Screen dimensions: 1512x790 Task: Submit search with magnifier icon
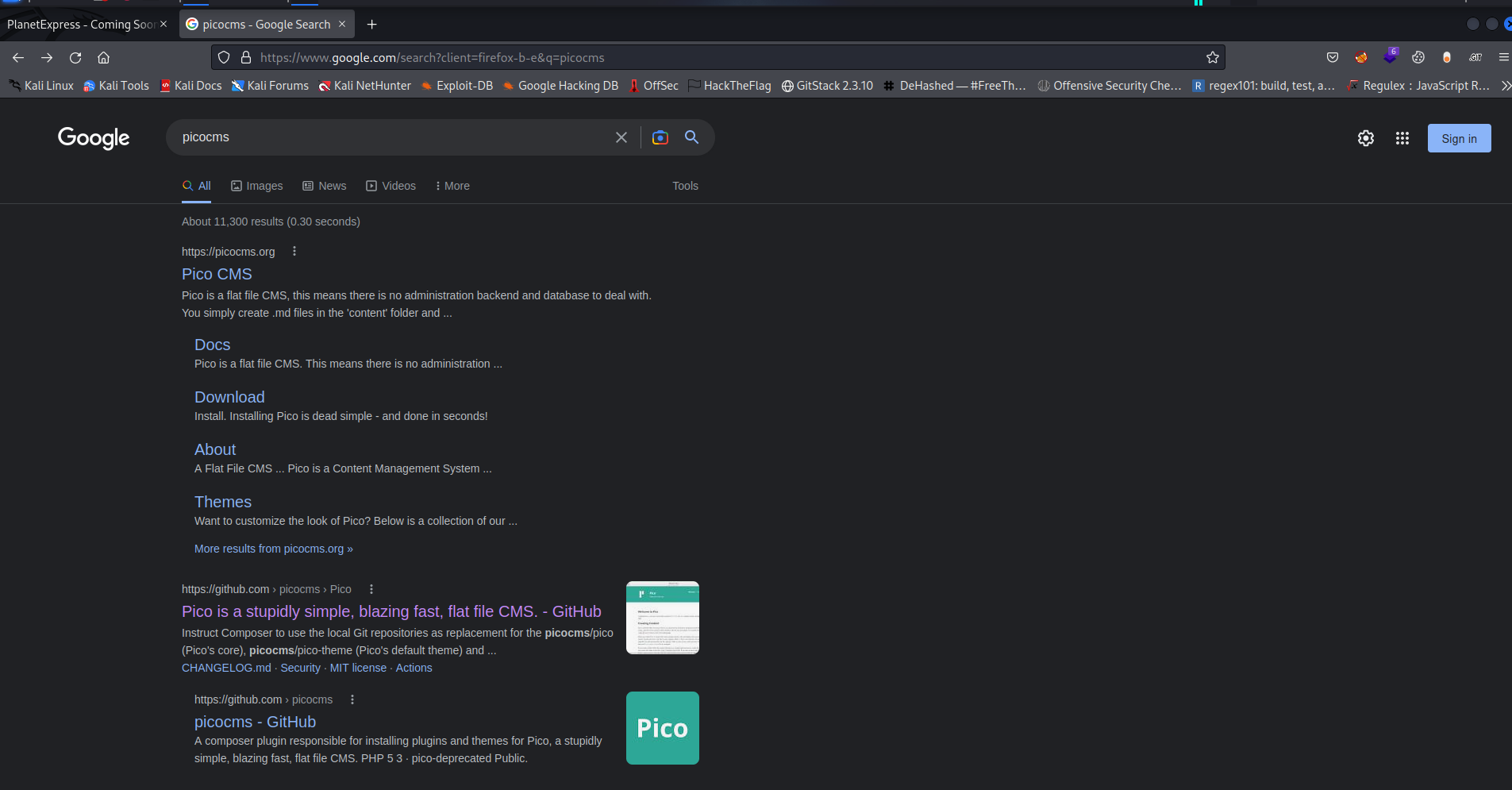click(x=691, y=137)
